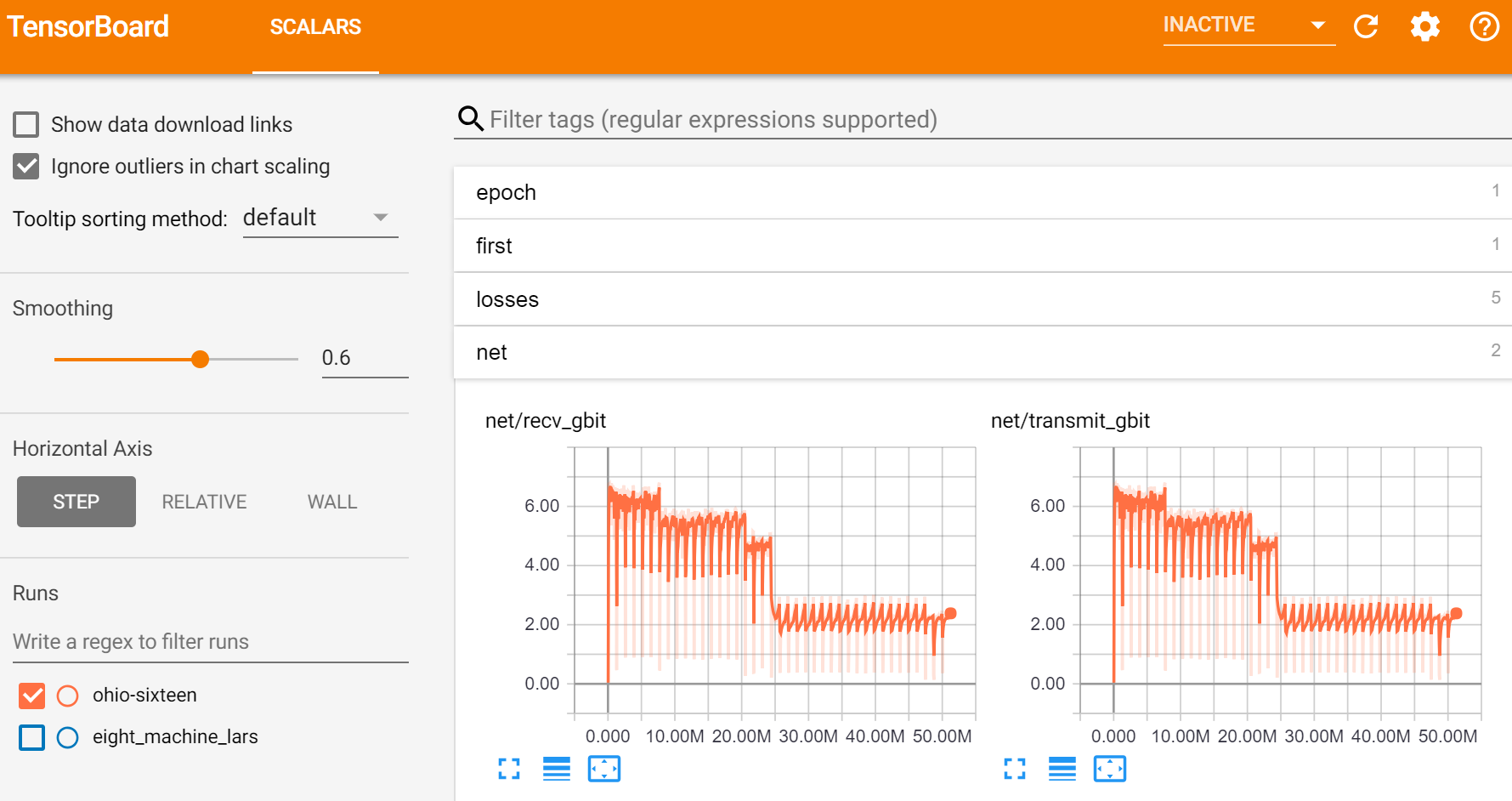Uncheck Ignore outliers in chart scaling
This screenshot has width=1512, height=801.
pos(26,167)
